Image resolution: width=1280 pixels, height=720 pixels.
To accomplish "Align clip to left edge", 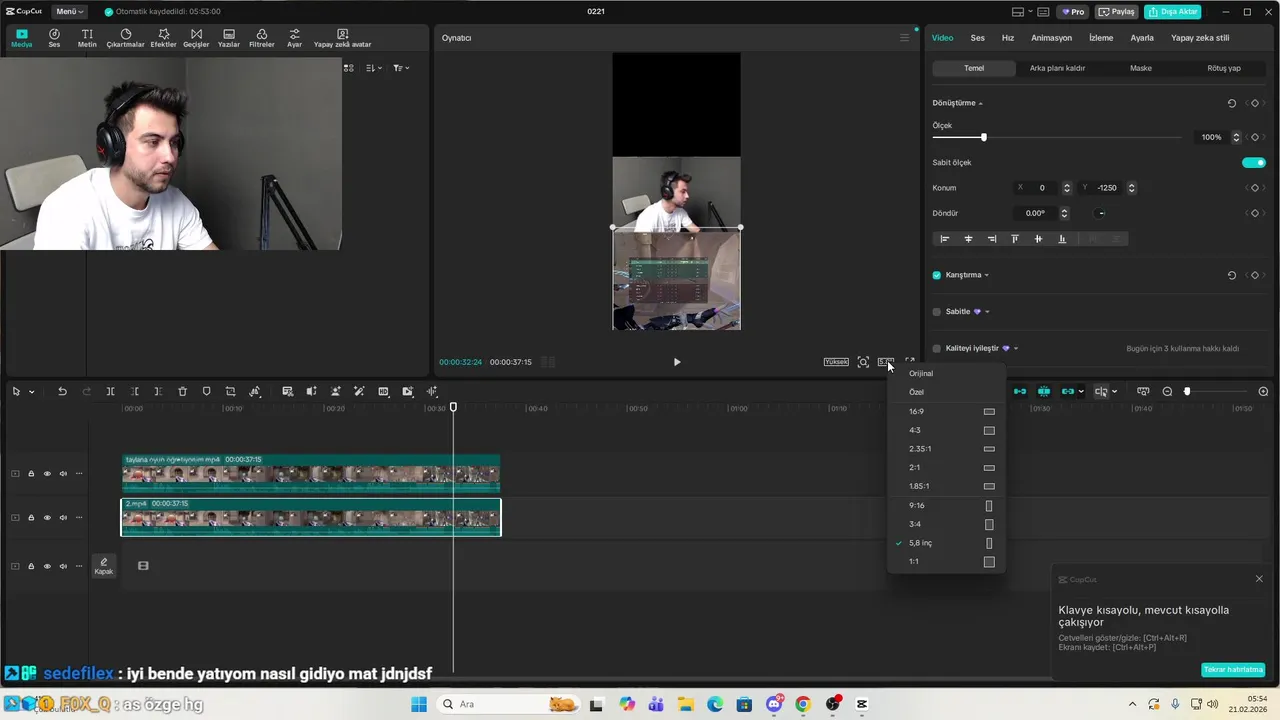I will point(945,239).
